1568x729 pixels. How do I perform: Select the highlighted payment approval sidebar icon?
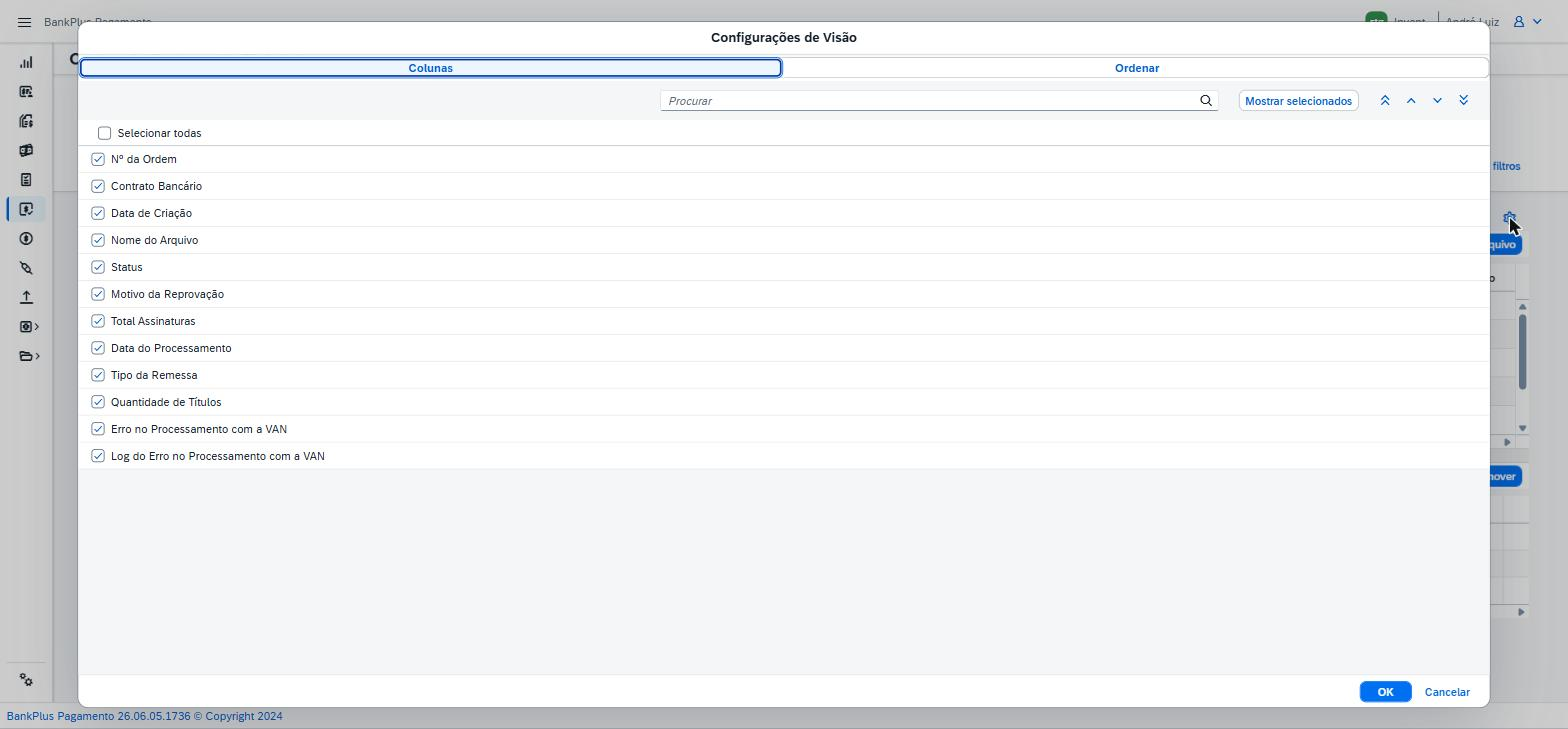(x=26, y=209)
